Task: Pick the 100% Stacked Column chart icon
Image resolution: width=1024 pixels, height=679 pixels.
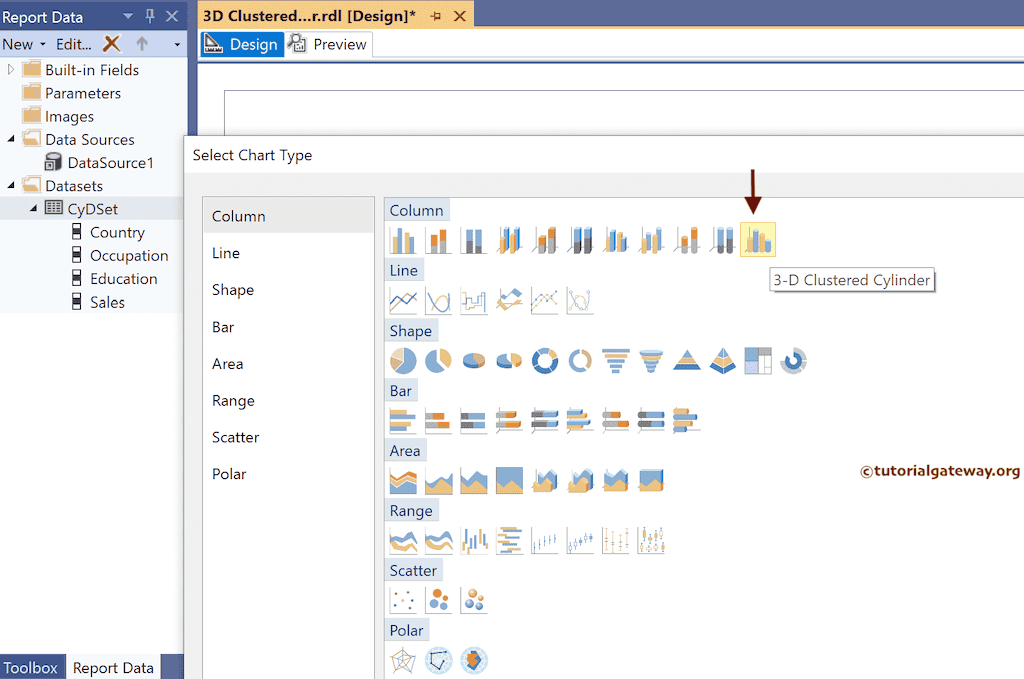Action: tap(473, 240)
